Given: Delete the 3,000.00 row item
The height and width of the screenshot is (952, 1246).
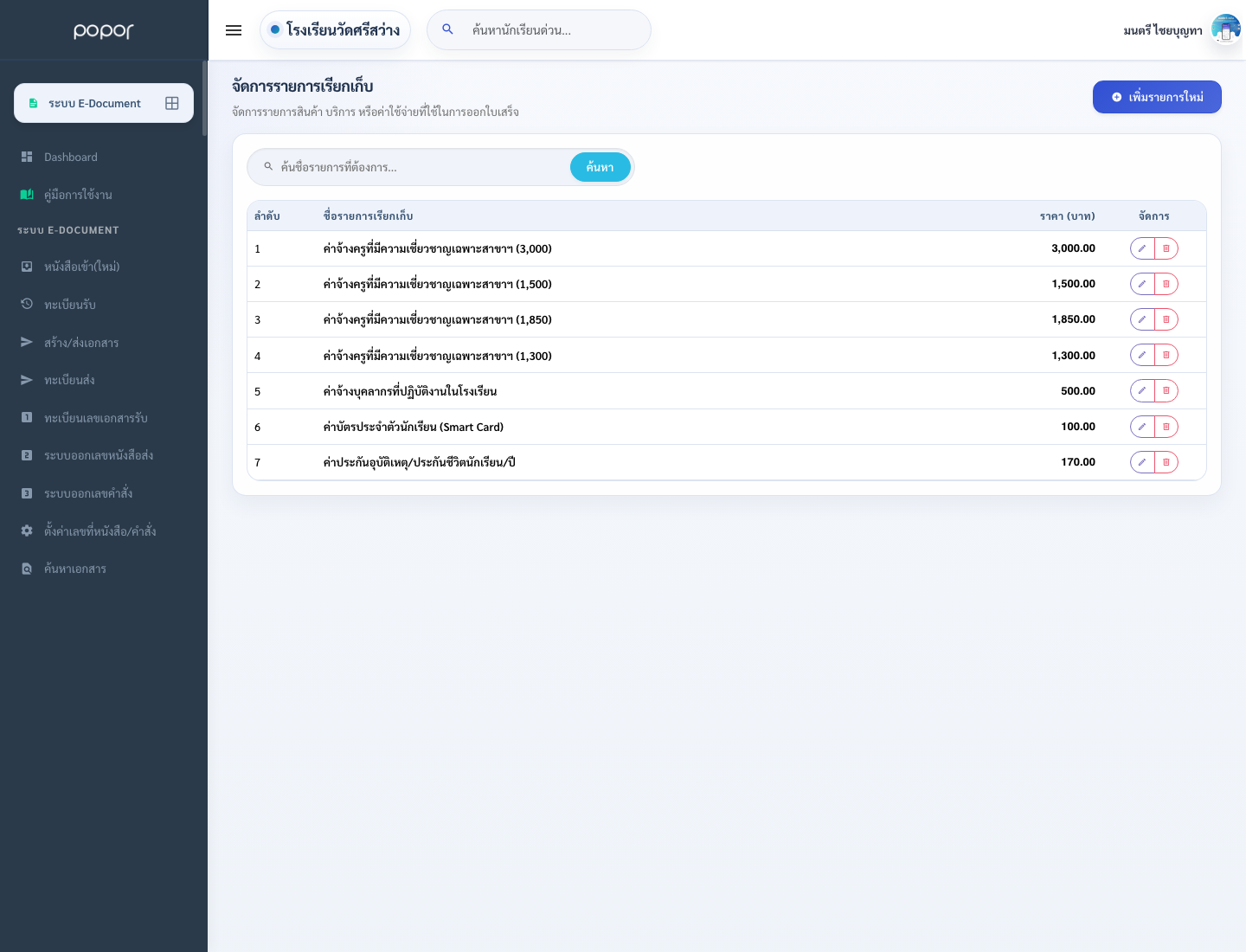Looking at the screenshot, I should pos(1166,248).
